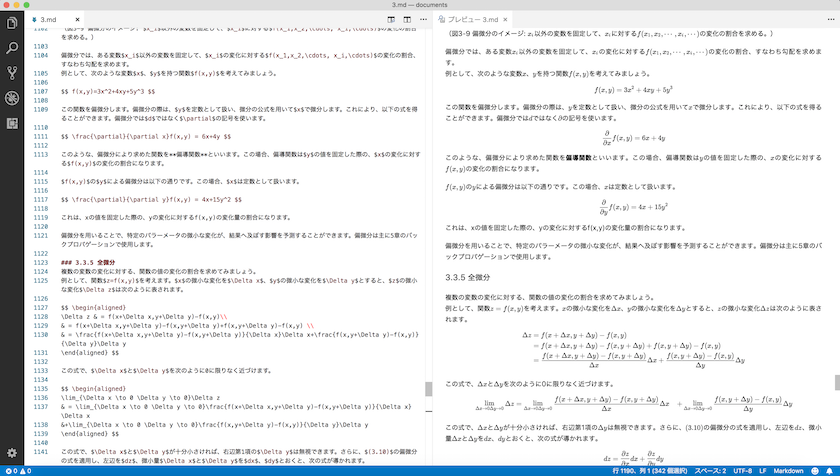Open the feedback smiley icon

point(815,471)
